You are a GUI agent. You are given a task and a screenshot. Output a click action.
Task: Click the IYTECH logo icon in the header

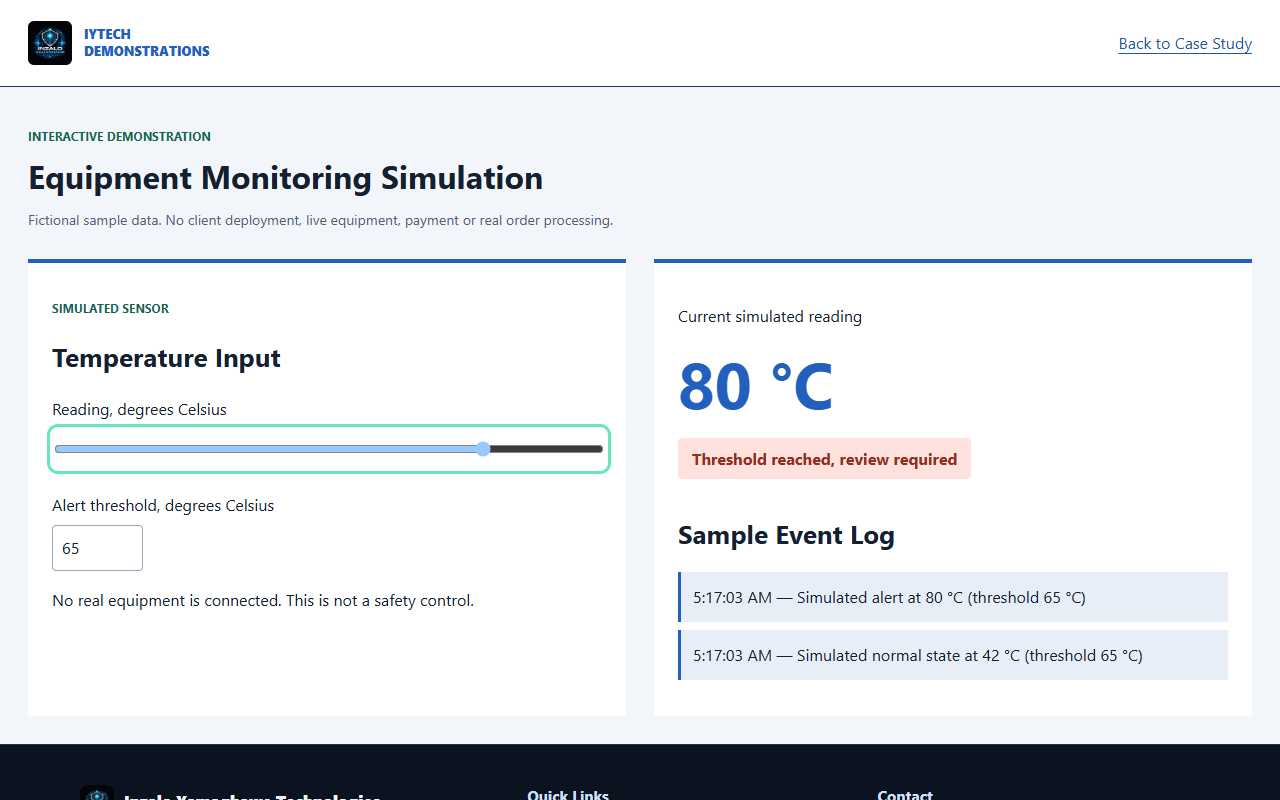(x=50, y=43)
